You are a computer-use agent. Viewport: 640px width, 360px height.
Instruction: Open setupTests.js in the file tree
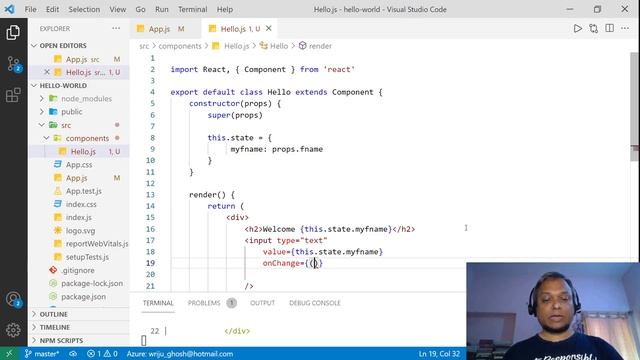coord(87,257)
